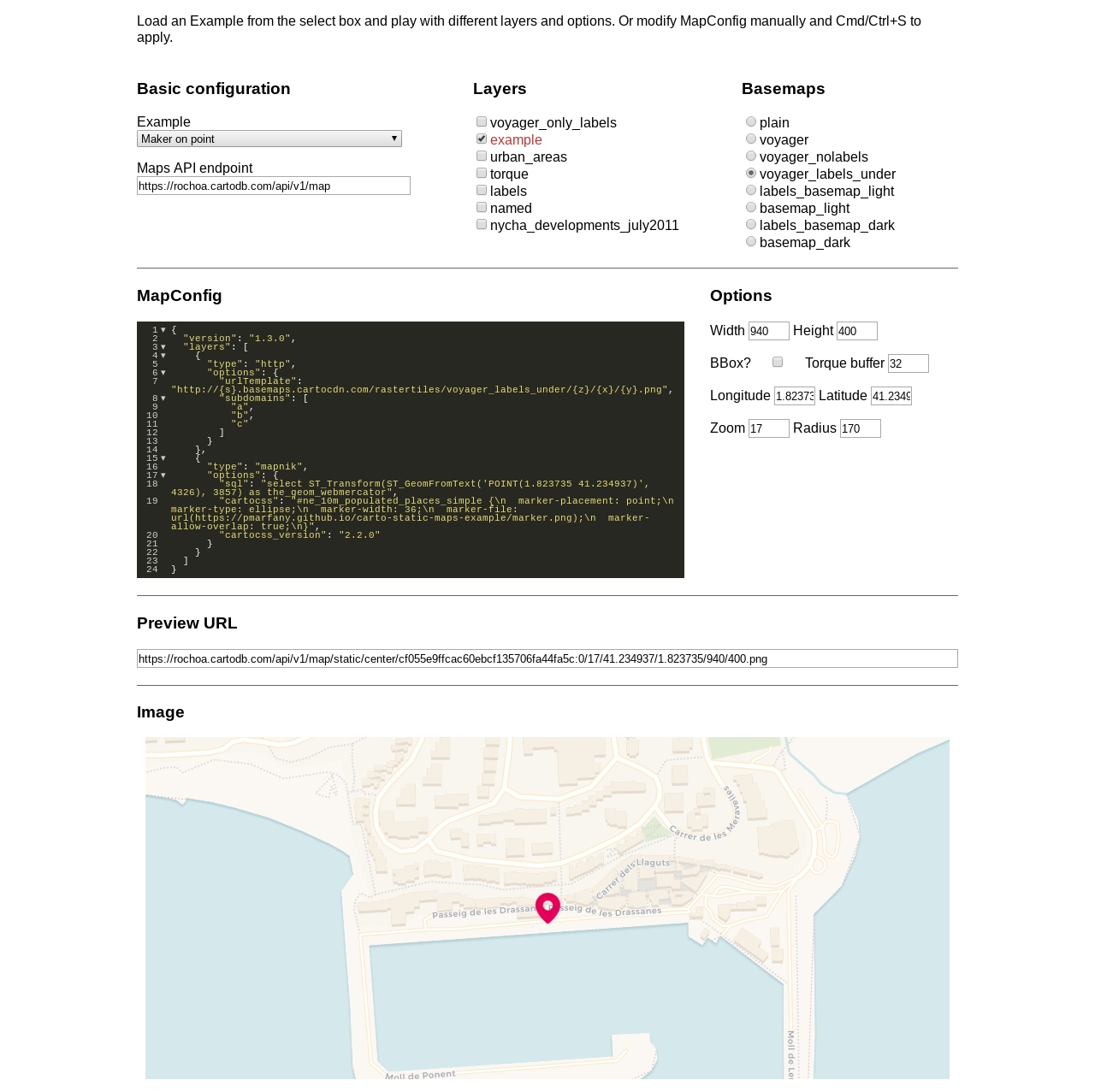Enable the urban_areas layer
Screen dimensions: 1095x1092
[481, 156]
